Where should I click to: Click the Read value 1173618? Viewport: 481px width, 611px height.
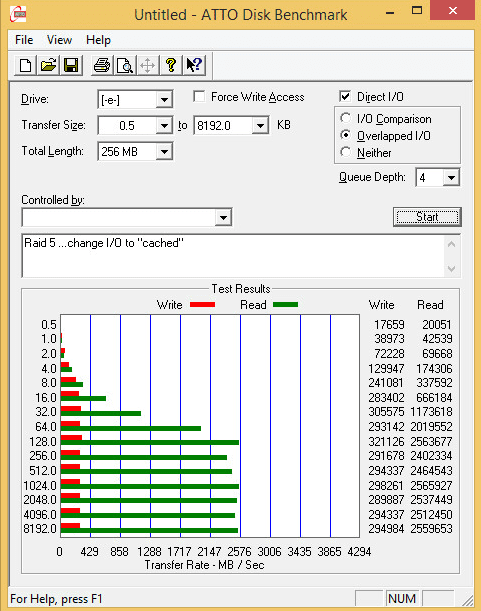coord(431,412)
